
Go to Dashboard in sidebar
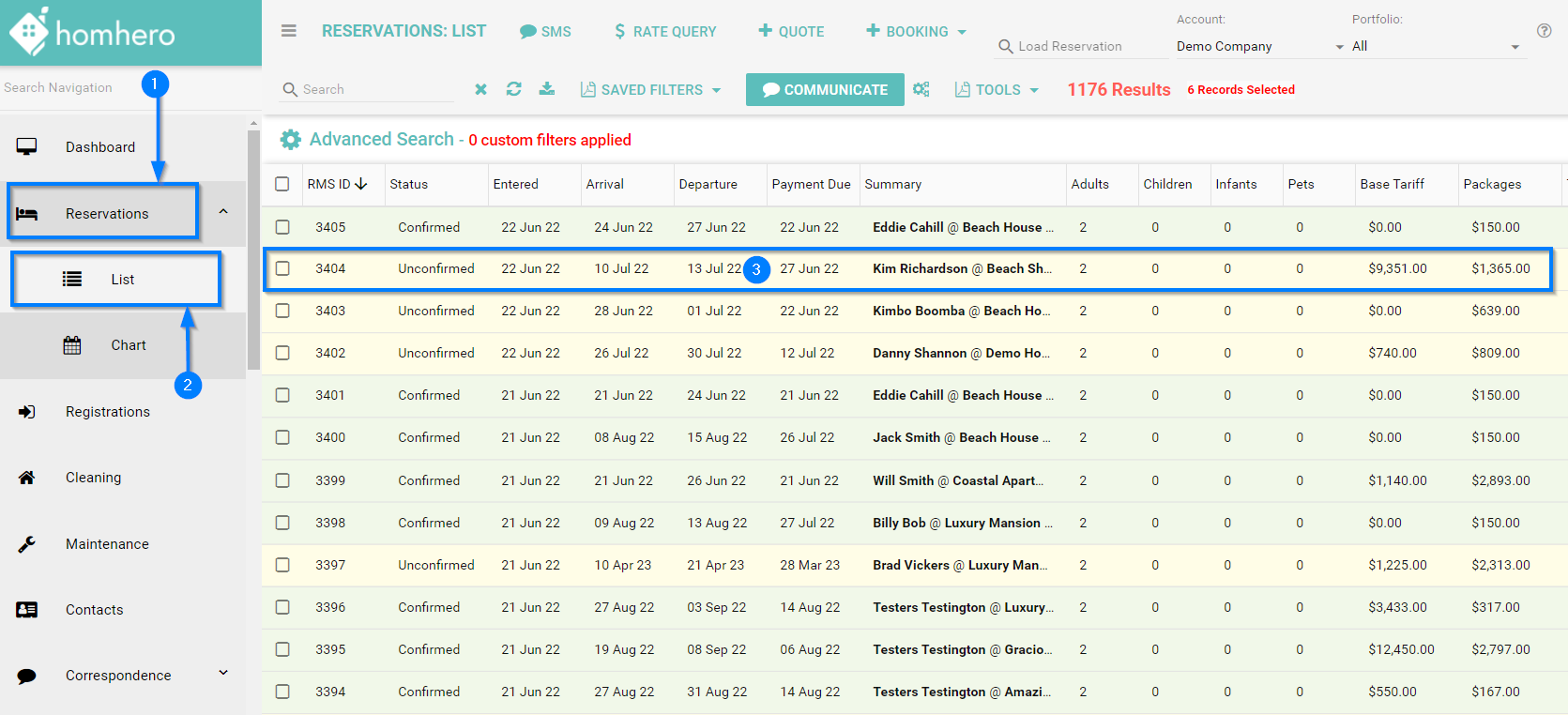[99, 147]
